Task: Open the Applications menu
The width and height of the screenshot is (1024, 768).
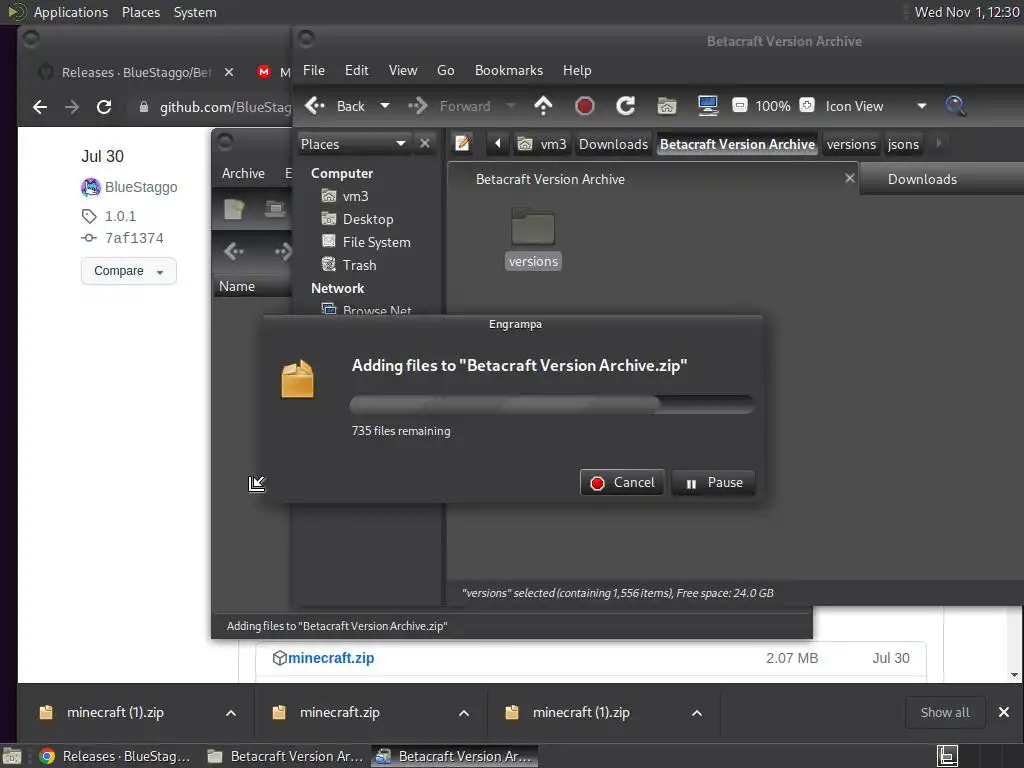Action: tap(71, 12)
